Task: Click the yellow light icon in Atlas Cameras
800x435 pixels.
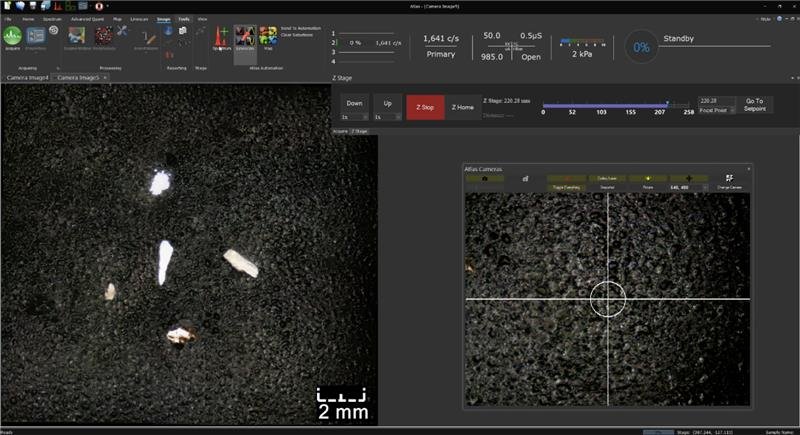Action: (x=648, y=178)
